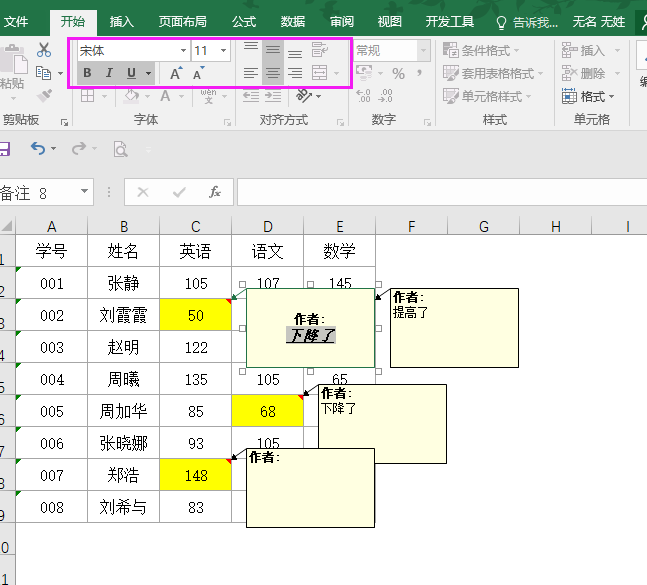Click the Cut scissors icon
This screenshot has height=585, width=647.
coord(44,50)
